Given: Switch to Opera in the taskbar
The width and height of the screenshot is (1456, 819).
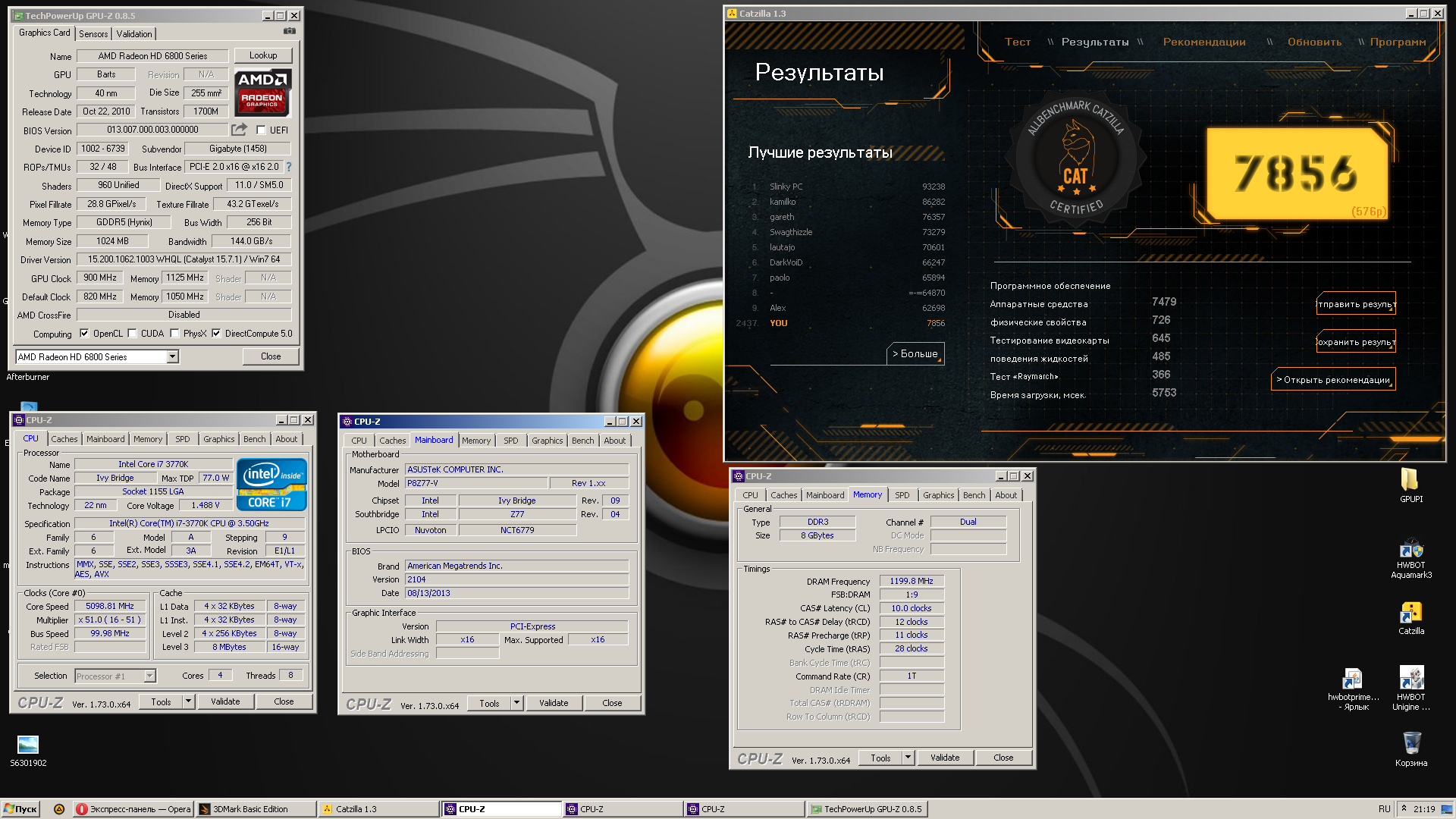Looking at the screenshot, I should click(x=133, y=809).
